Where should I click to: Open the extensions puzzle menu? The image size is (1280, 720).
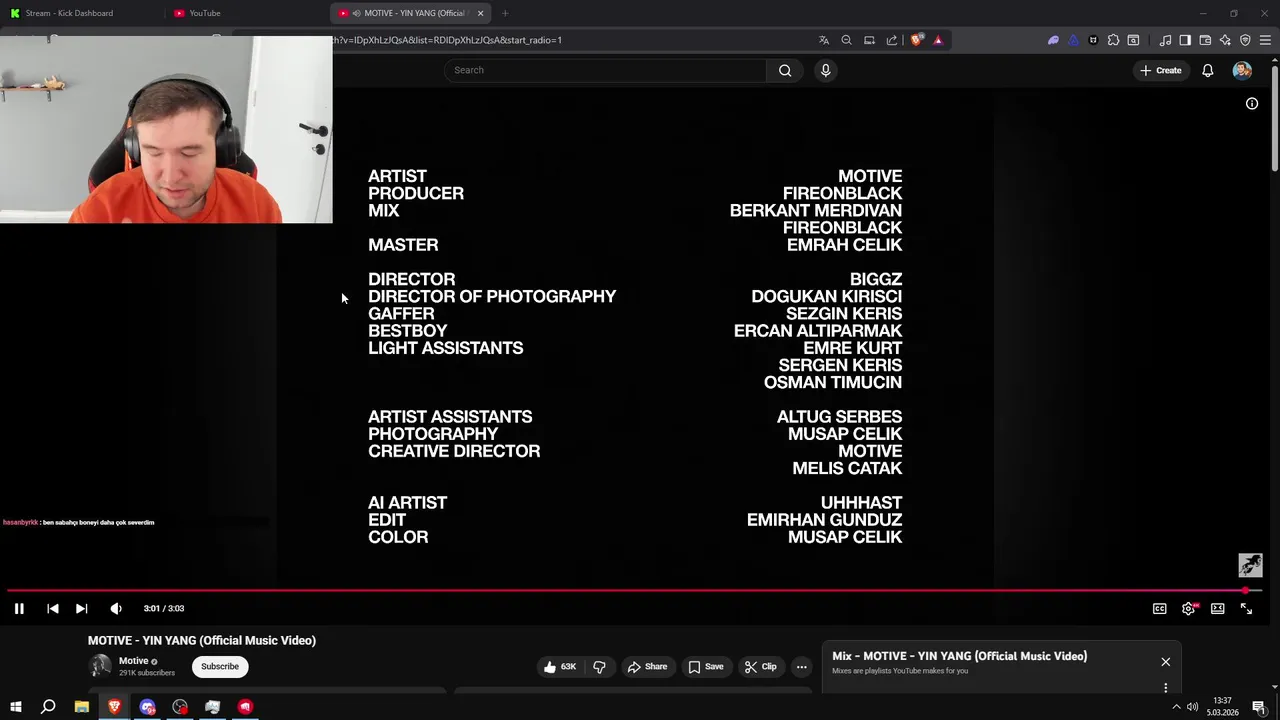click(x=1113, y=40)
